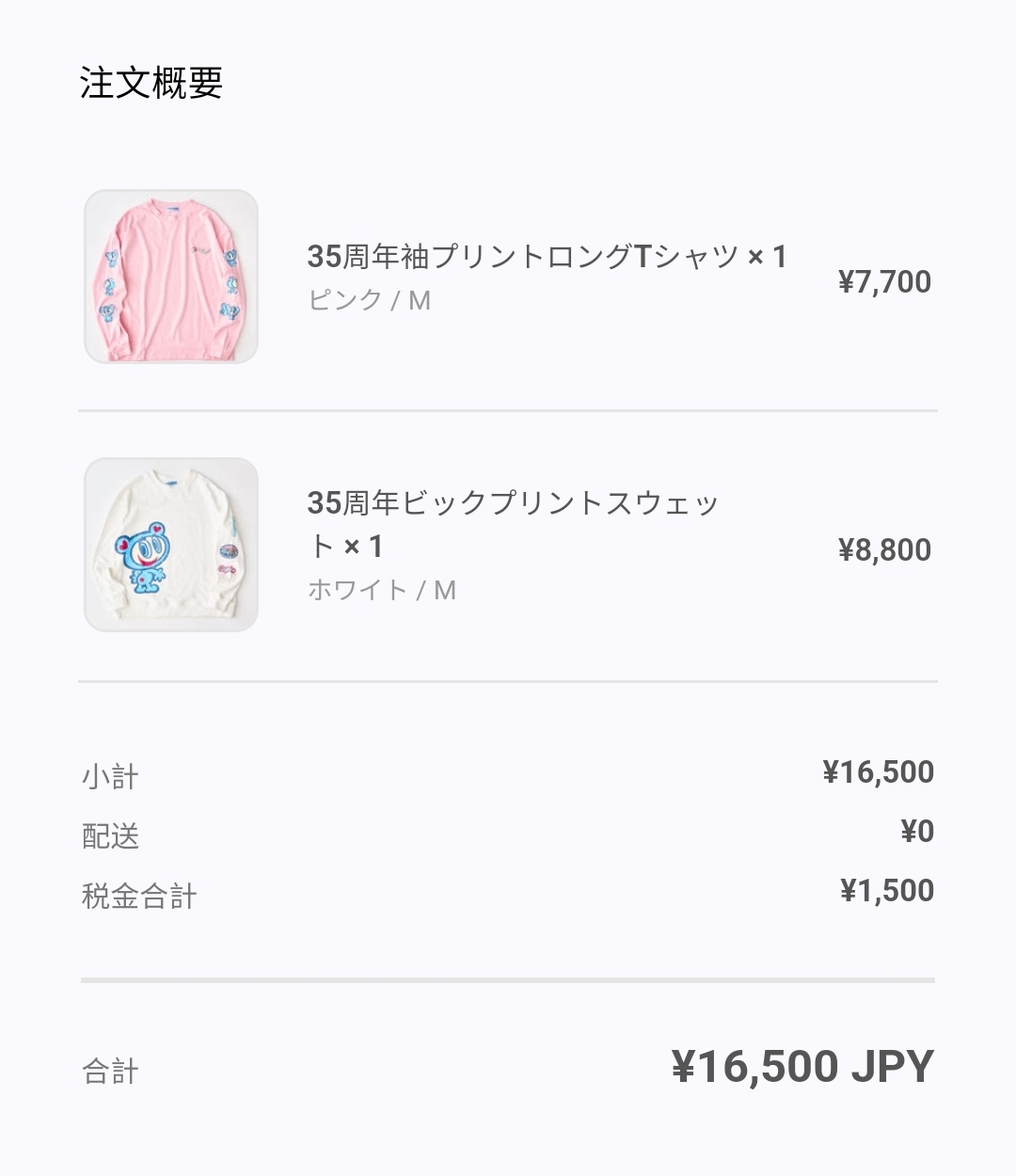Image resolution: width=1016 pixels, height=1176 pixels.
Task: Click the 注文概要 heading
Action: pyautogui.click(x=151, y=83)
